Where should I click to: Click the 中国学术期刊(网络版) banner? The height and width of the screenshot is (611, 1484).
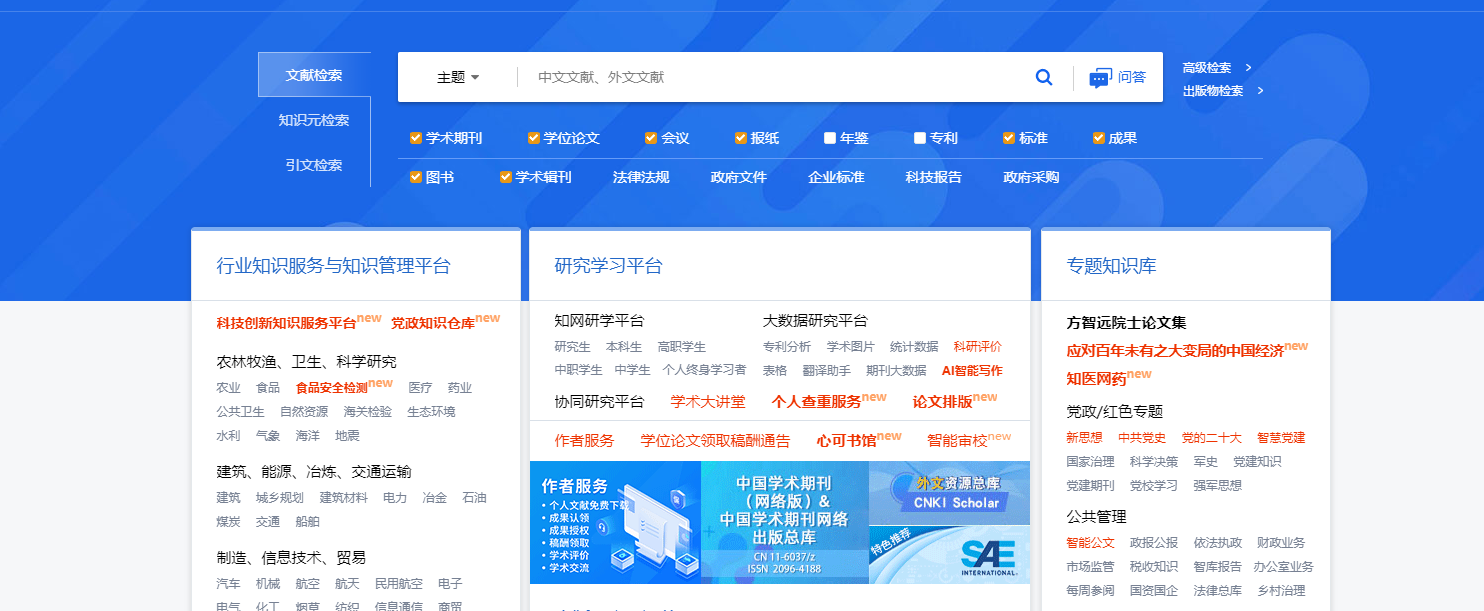coord(785,522)
